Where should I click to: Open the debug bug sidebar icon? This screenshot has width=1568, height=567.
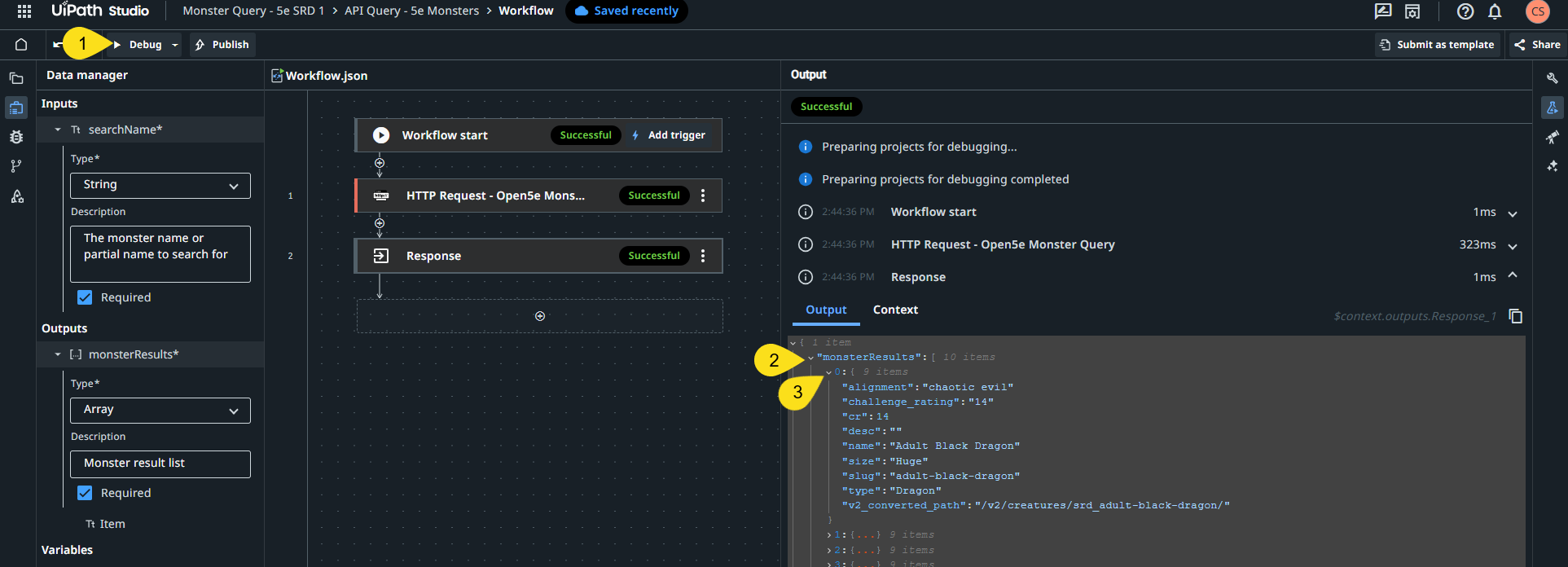[x=16, y=137]
